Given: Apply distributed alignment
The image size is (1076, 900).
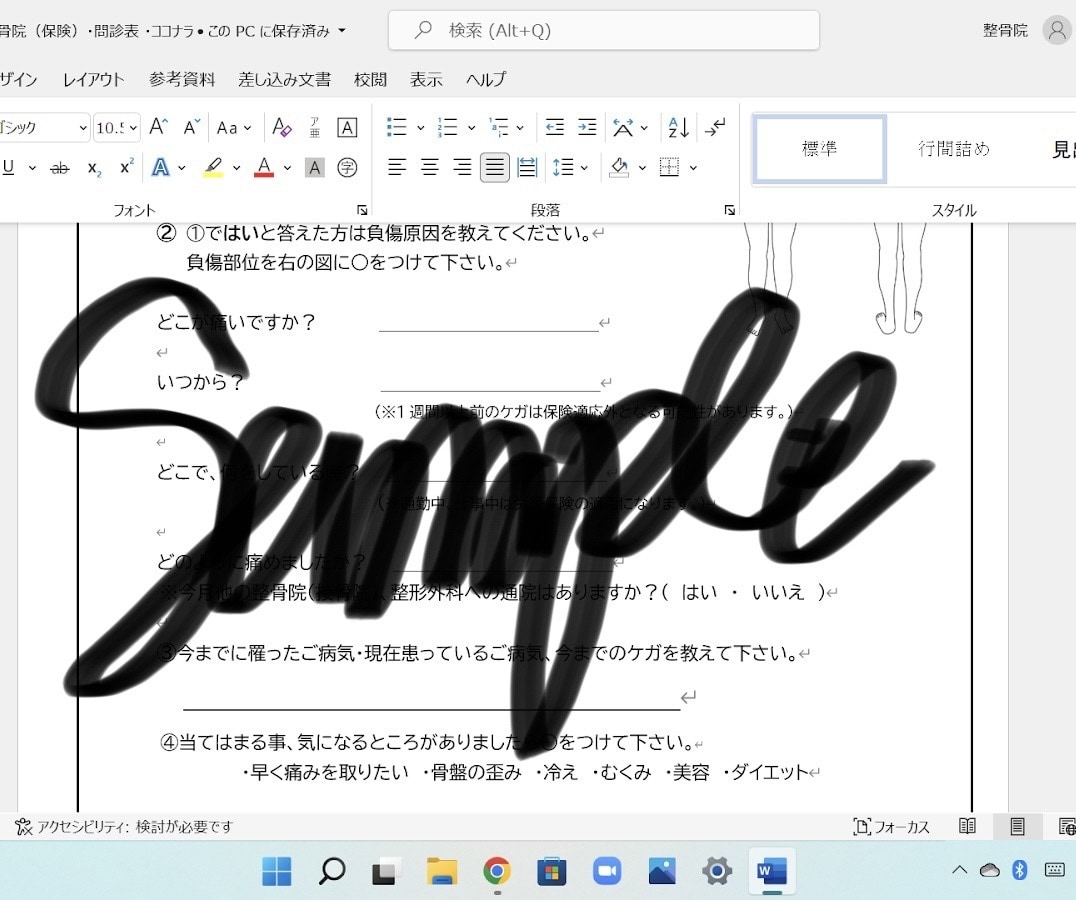Looking at the screenshot, I should coord(527,167).
